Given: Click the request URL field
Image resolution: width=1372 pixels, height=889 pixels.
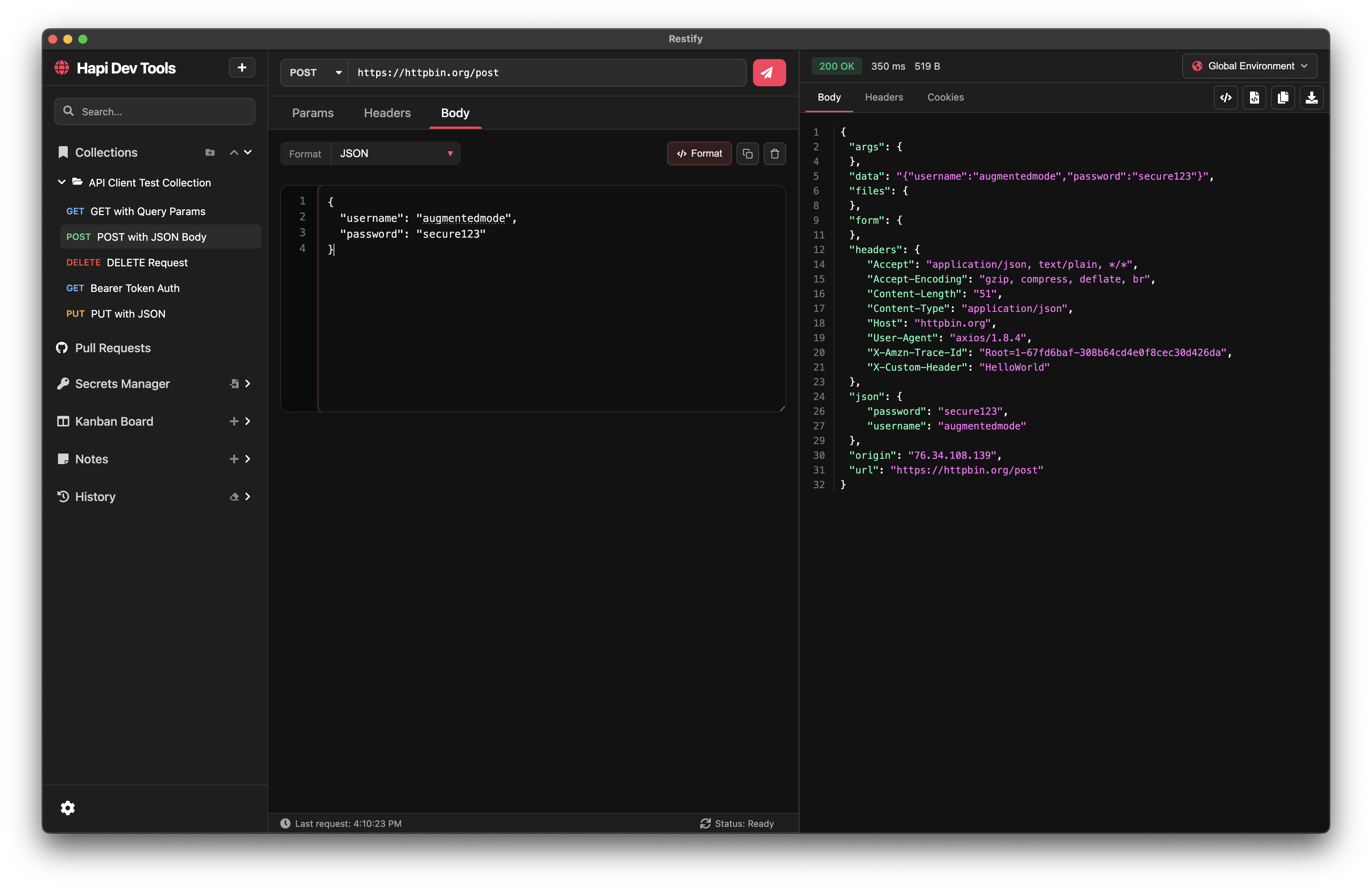Looking at the screenshot, I should pyautogui.click(x=547, y=73).
